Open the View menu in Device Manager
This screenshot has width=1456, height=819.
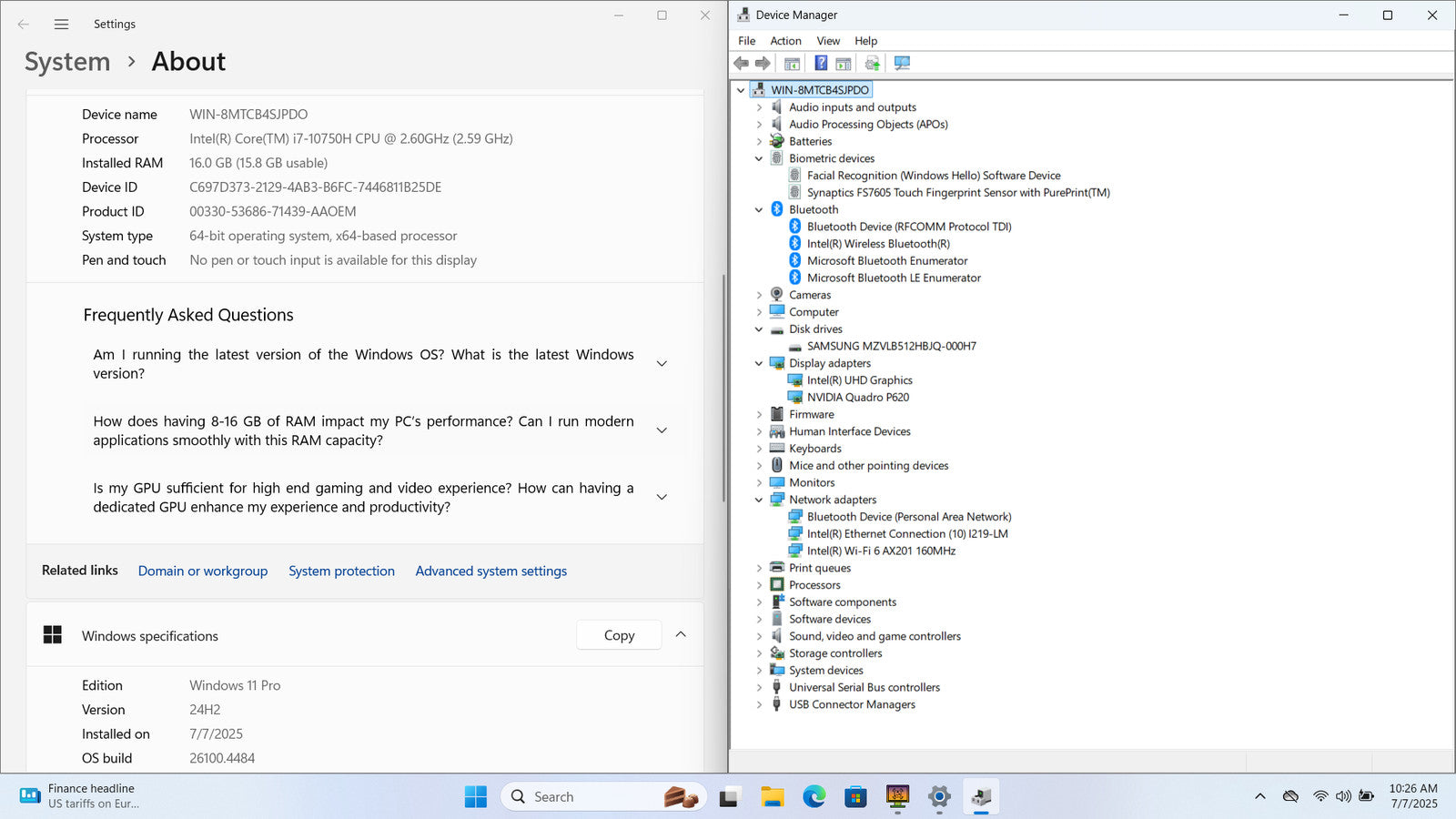tap(827, 41)
